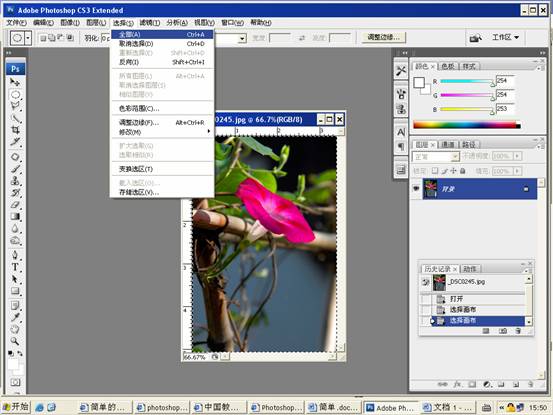Click the add layer style fx icon

click(457, 384)
